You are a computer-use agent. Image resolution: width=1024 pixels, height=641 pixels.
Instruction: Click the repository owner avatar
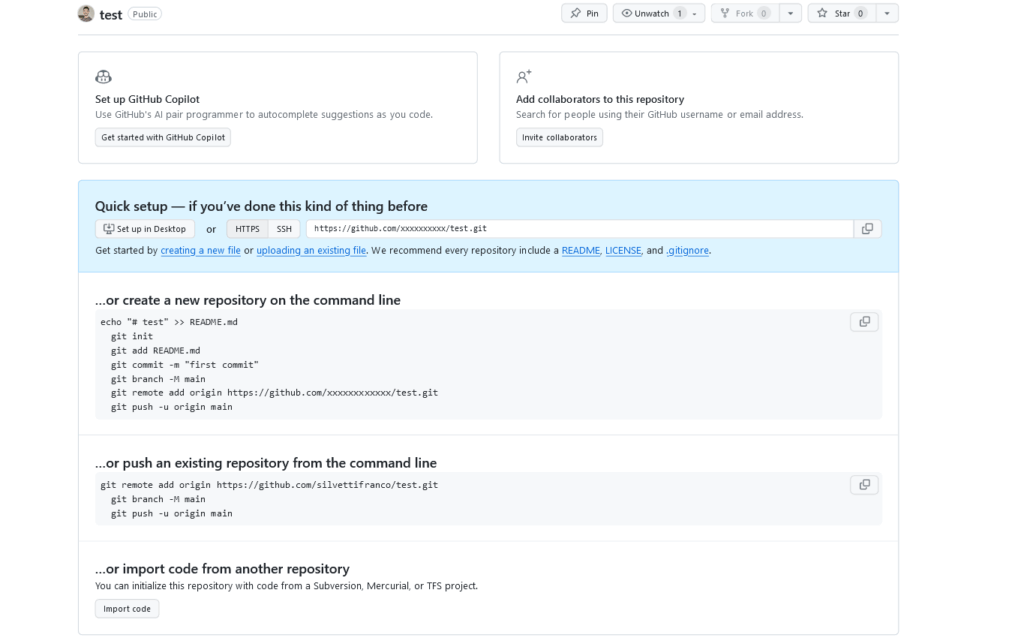[x=86, y=13]
